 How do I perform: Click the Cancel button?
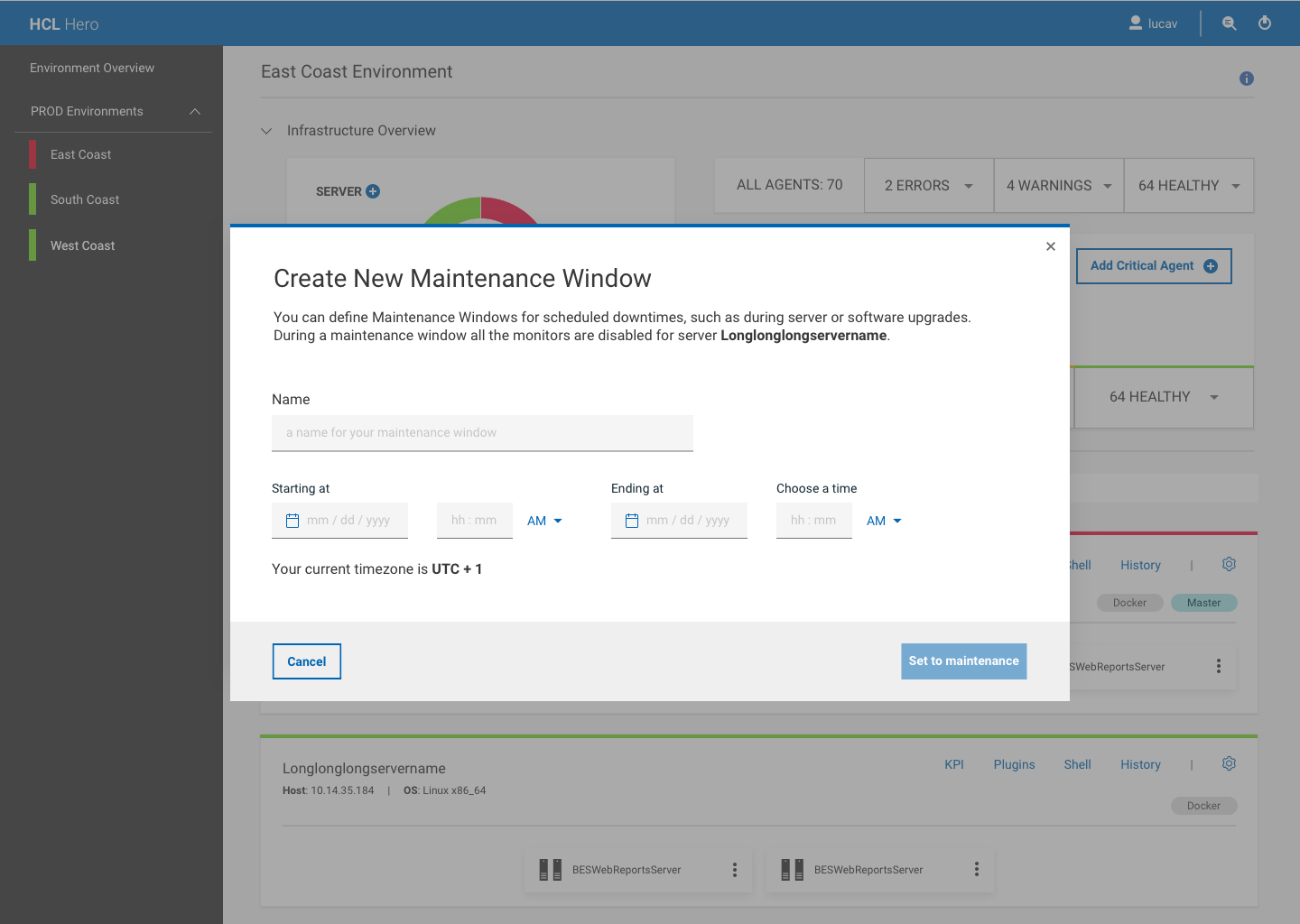coord(307,661)
